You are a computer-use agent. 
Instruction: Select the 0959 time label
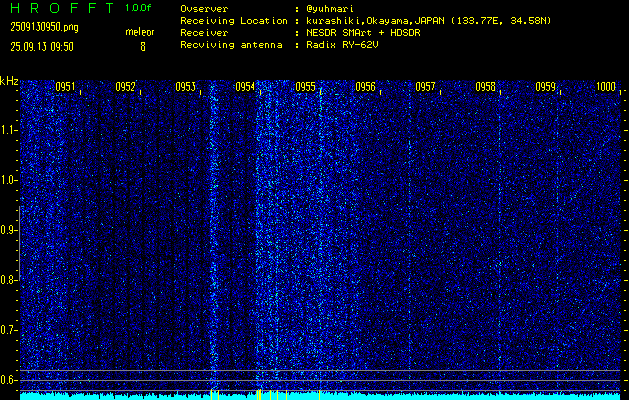[546, 87]
